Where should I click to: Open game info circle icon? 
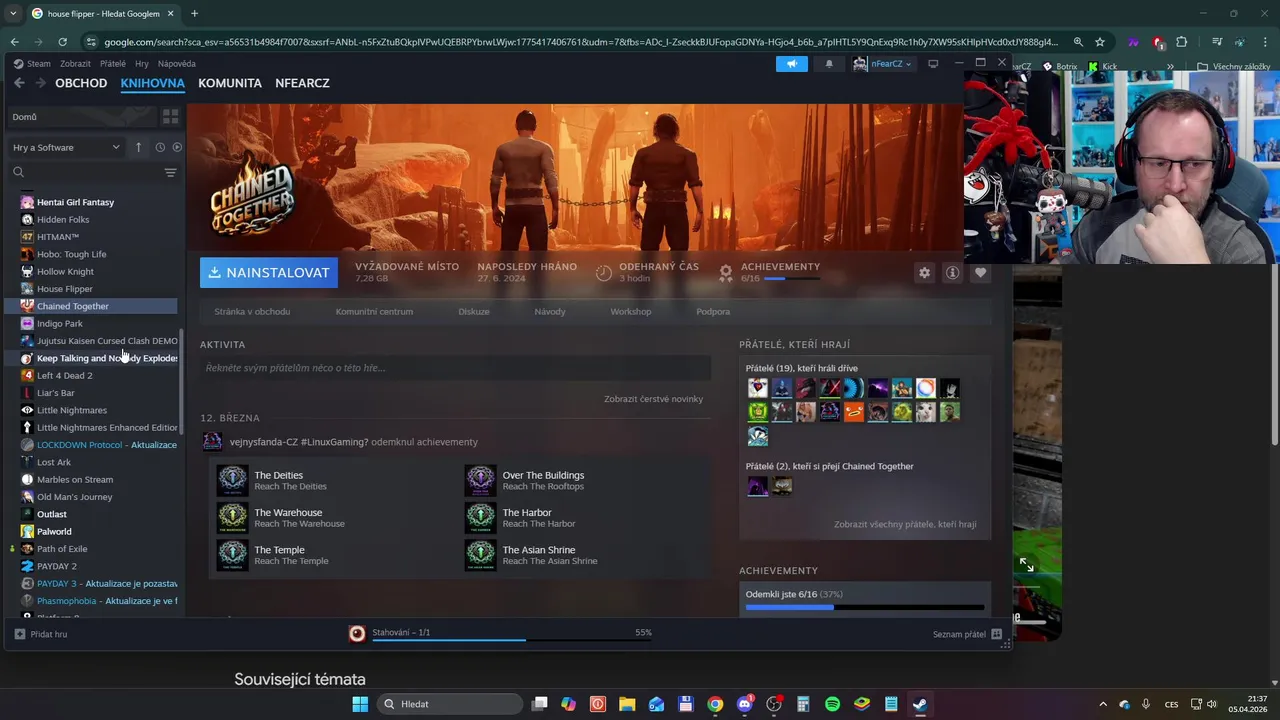952,272
